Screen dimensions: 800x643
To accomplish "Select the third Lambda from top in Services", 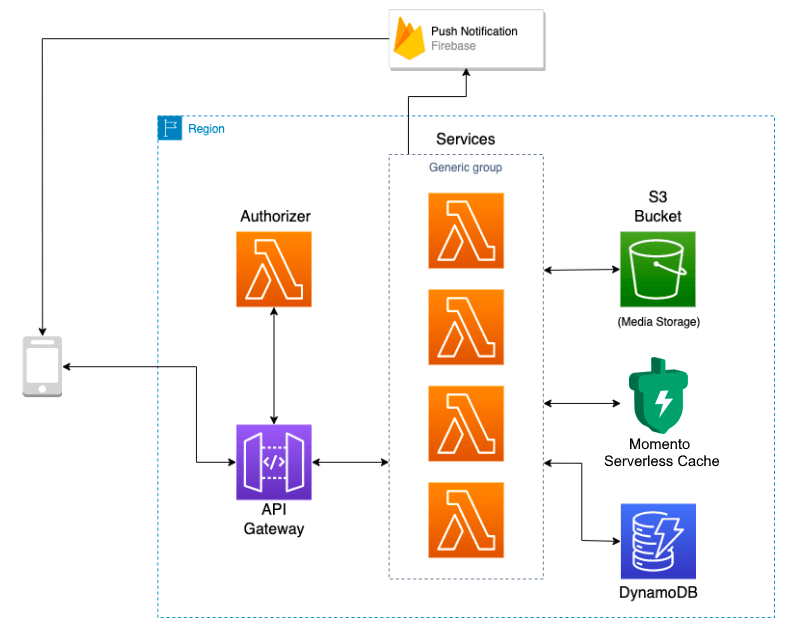I will (x=466, y=424).
